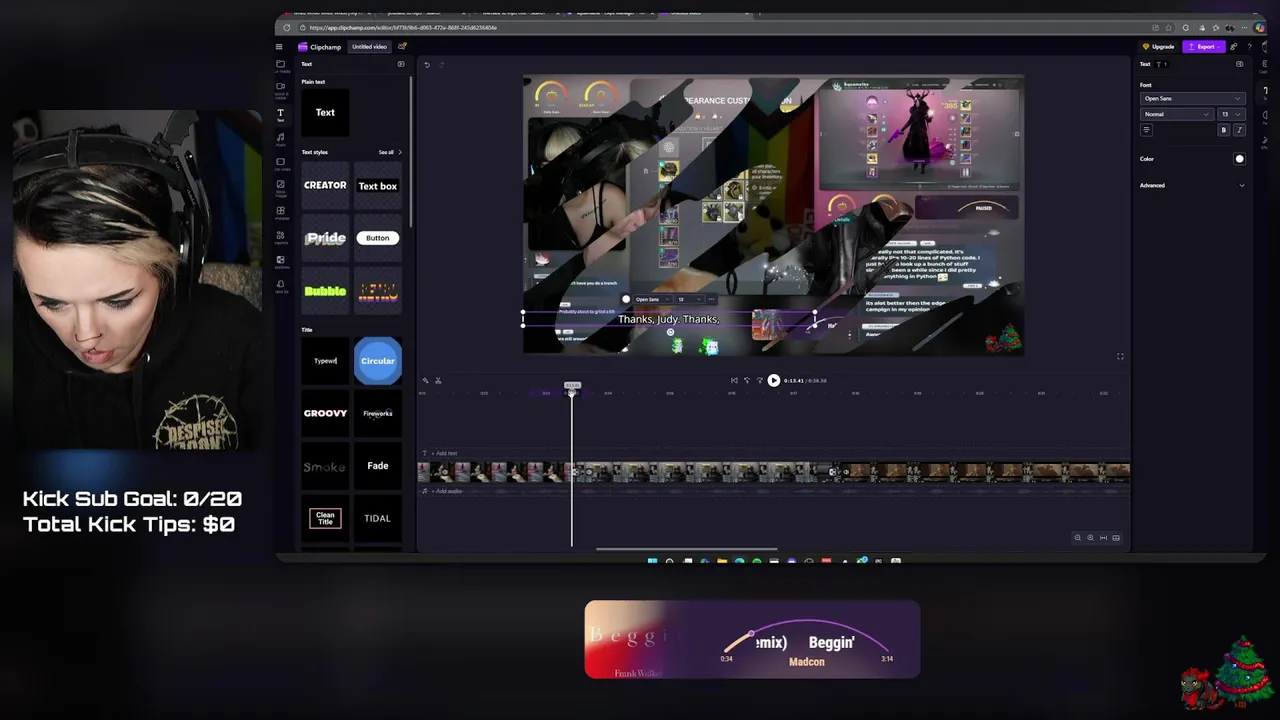Add the Smoke title
The height and width of the screenshot is (720, 1280).
tap(325, 466)
